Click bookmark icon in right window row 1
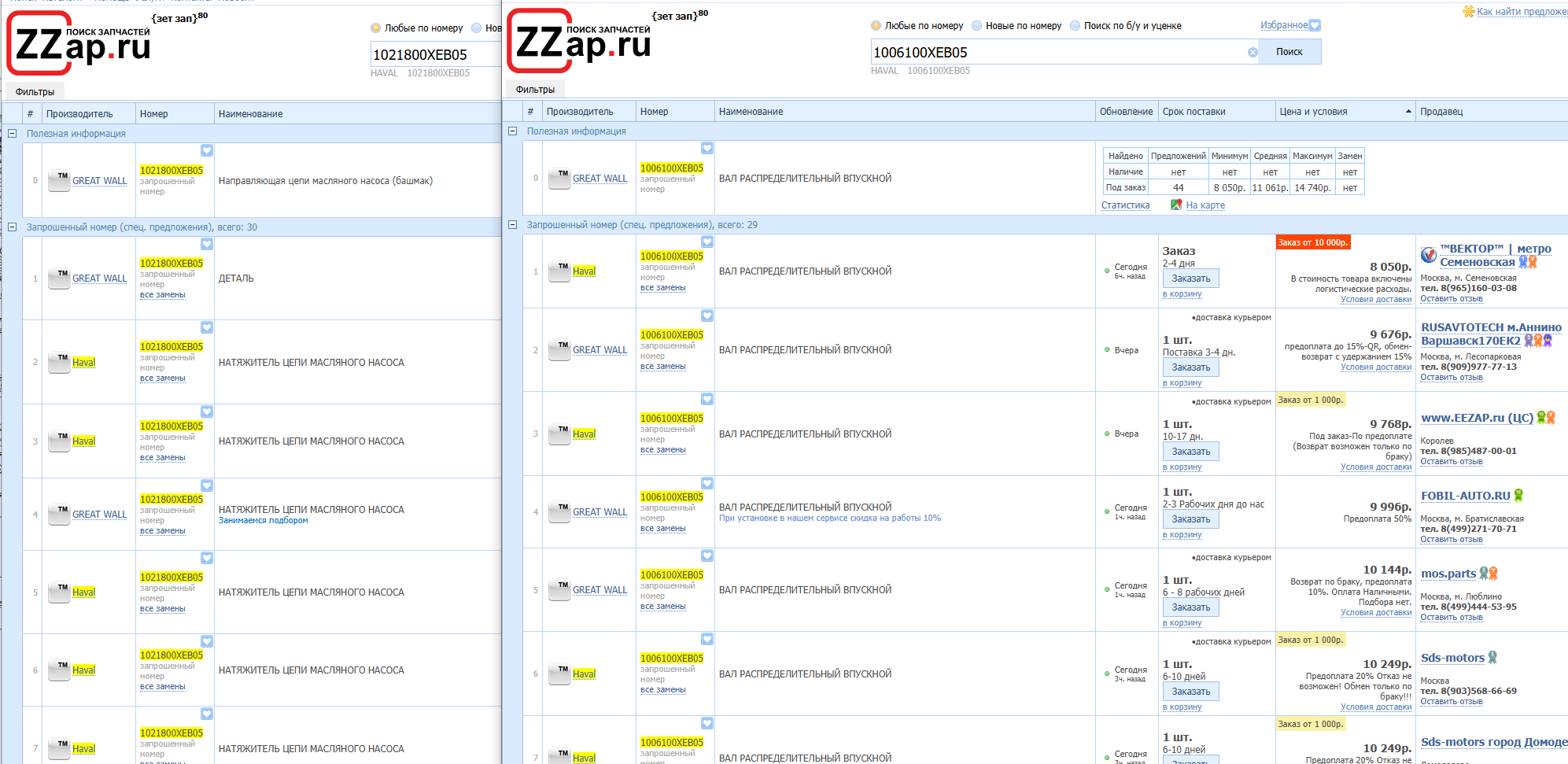 point(707,242)
